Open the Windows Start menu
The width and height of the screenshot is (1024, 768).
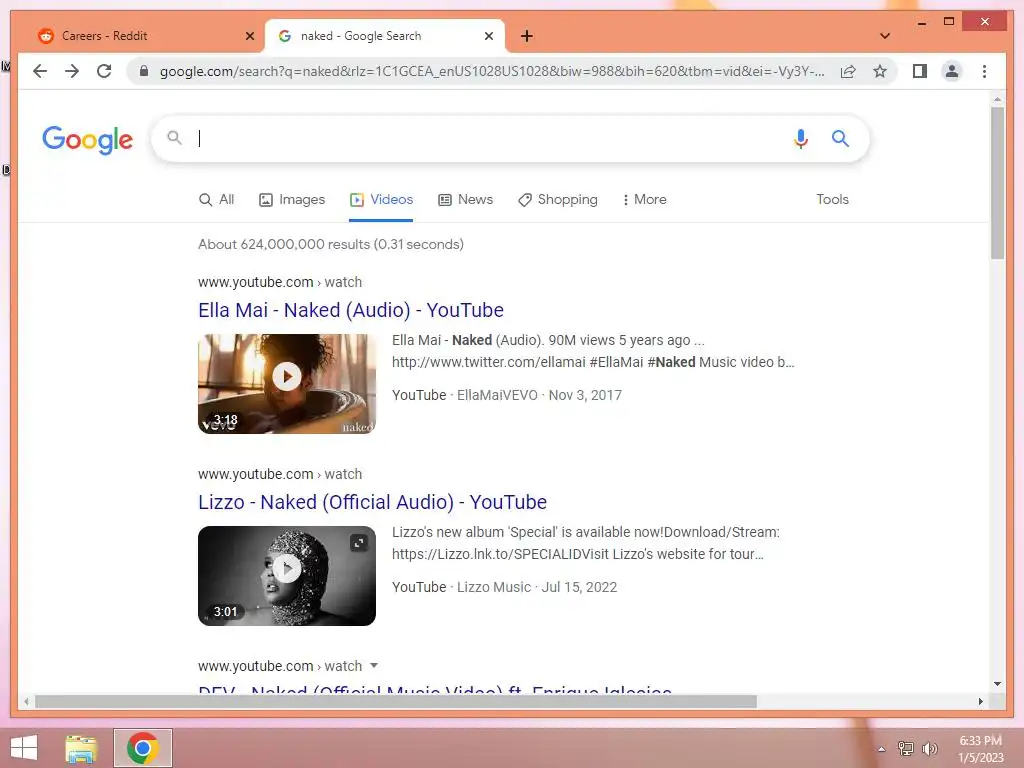click(24, 748)
